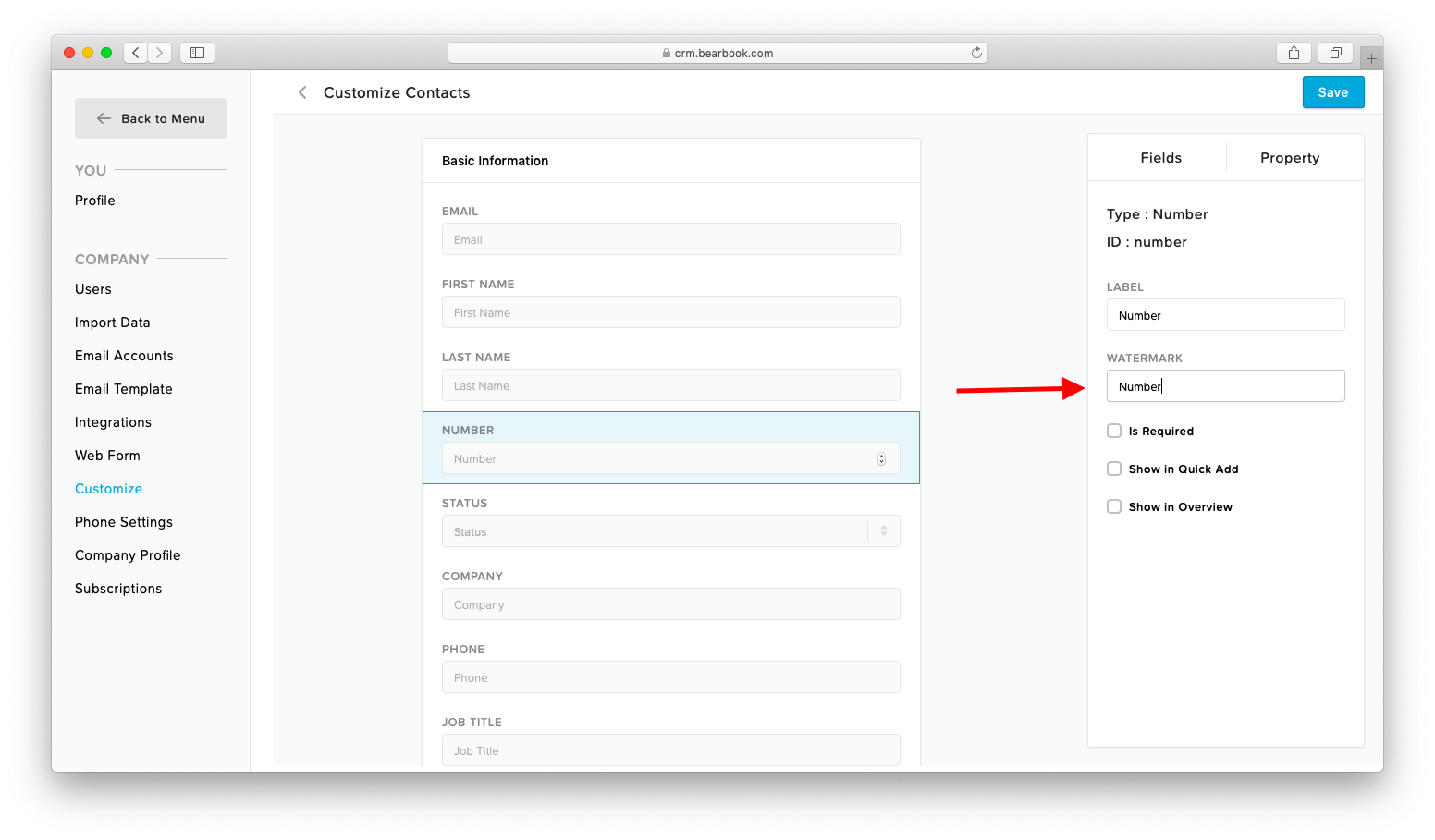Click the lock icon in address bar

pyautogui.click(x=667, y=54)
